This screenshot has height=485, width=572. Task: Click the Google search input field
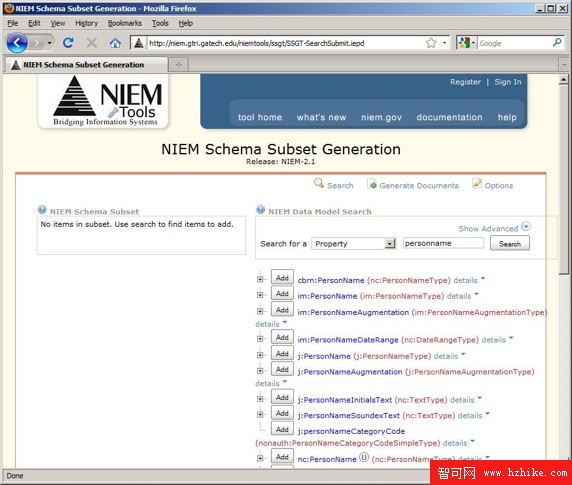(x=514, y=43)
